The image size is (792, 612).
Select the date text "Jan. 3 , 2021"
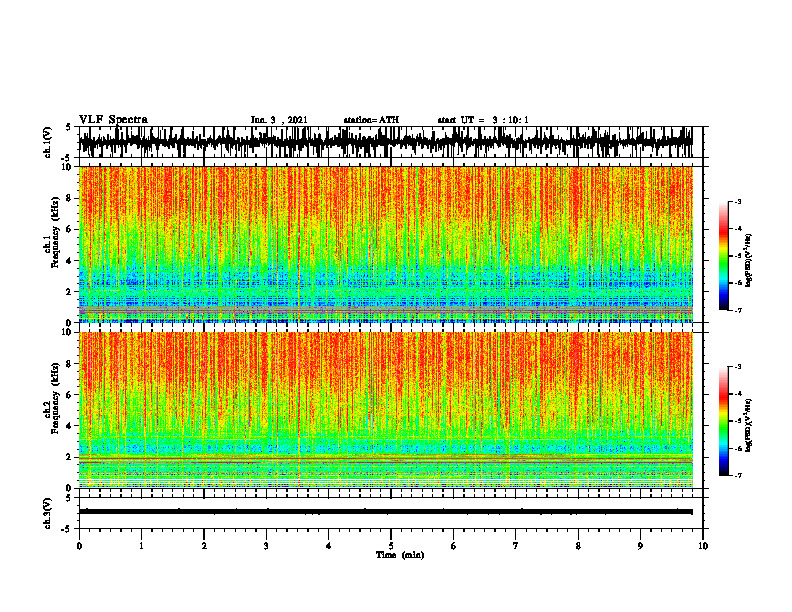(x=279, y=120)
